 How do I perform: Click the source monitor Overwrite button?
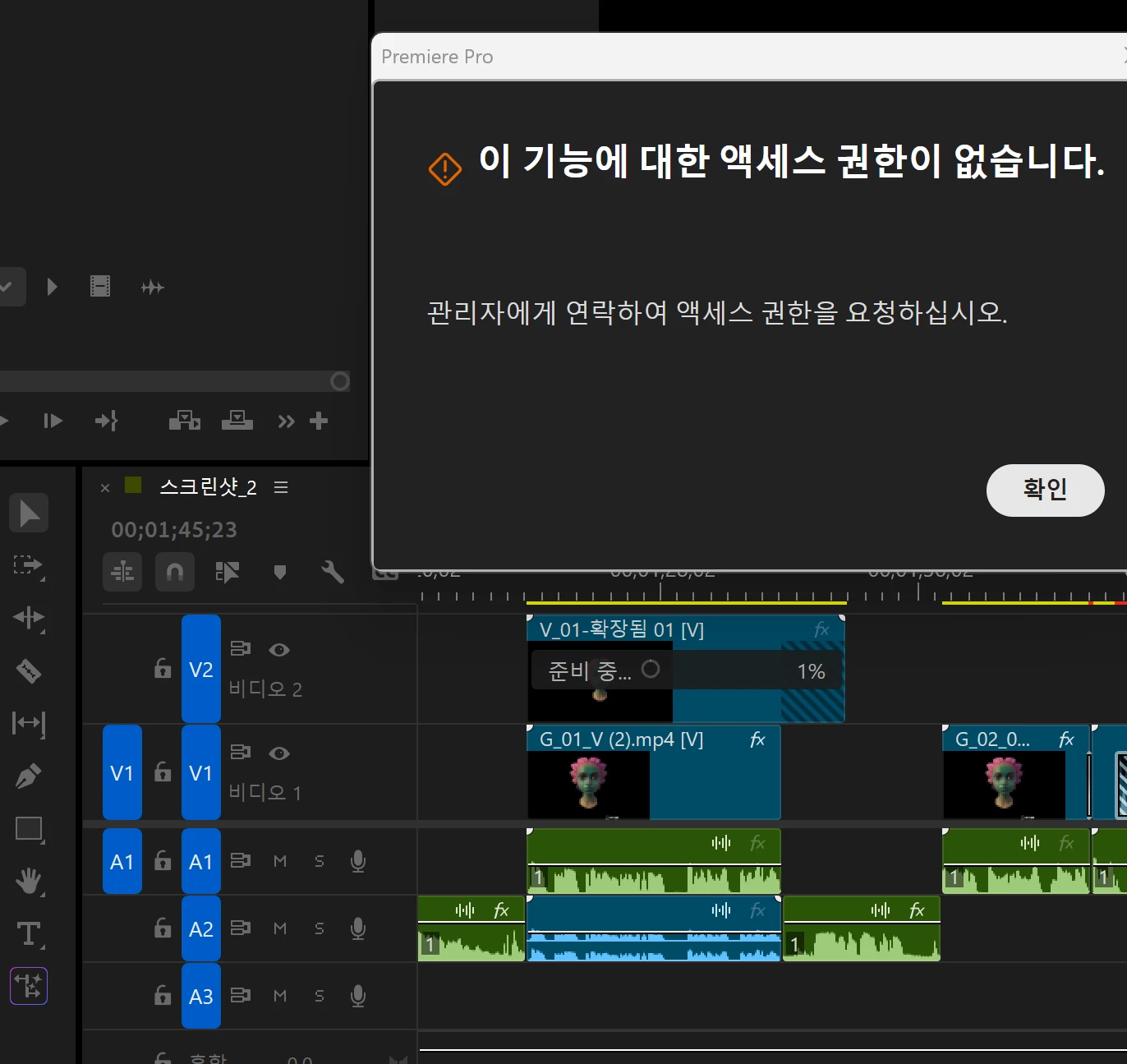237,421
